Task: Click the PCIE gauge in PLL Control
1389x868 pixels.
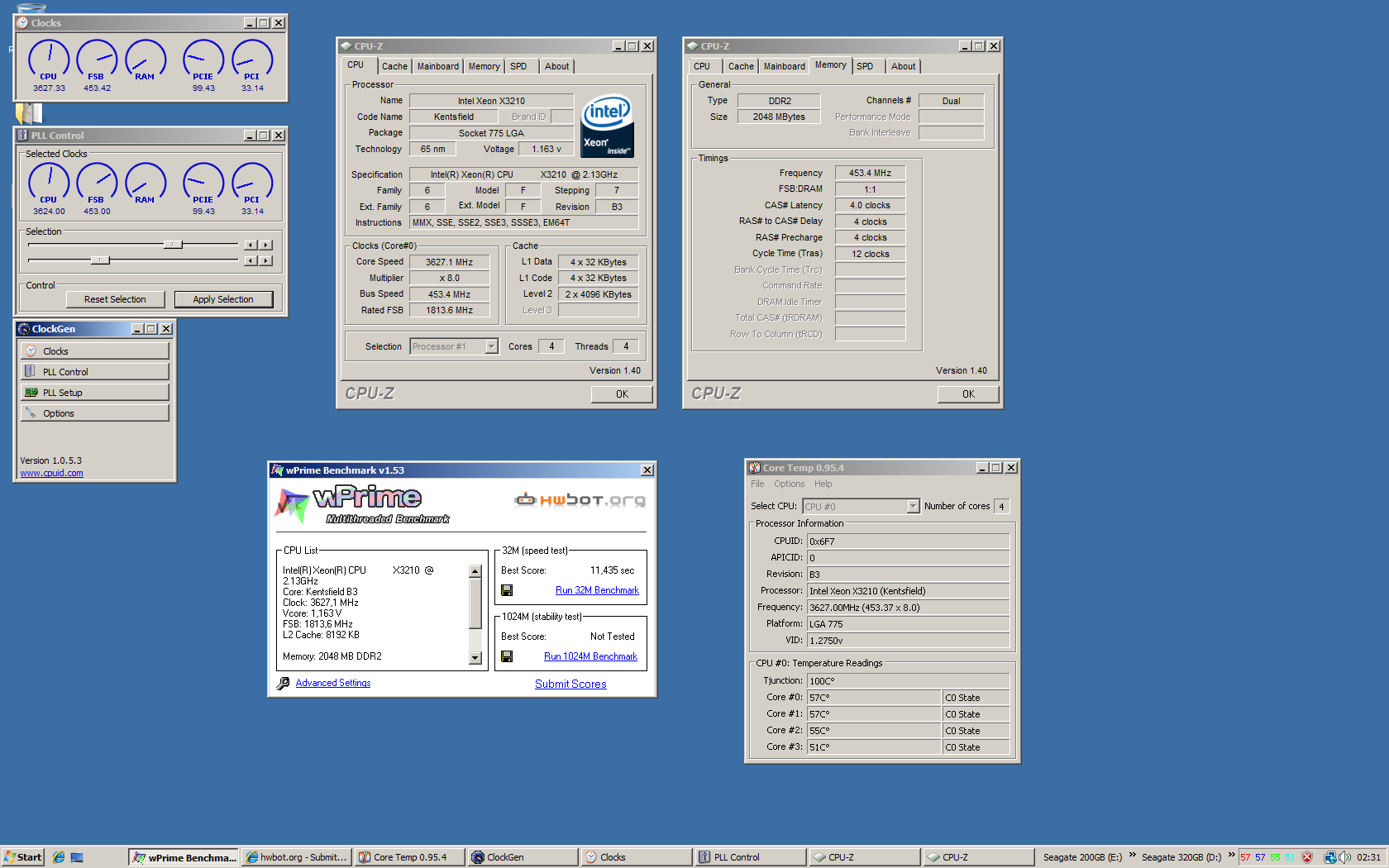Action: coord(203,184)
